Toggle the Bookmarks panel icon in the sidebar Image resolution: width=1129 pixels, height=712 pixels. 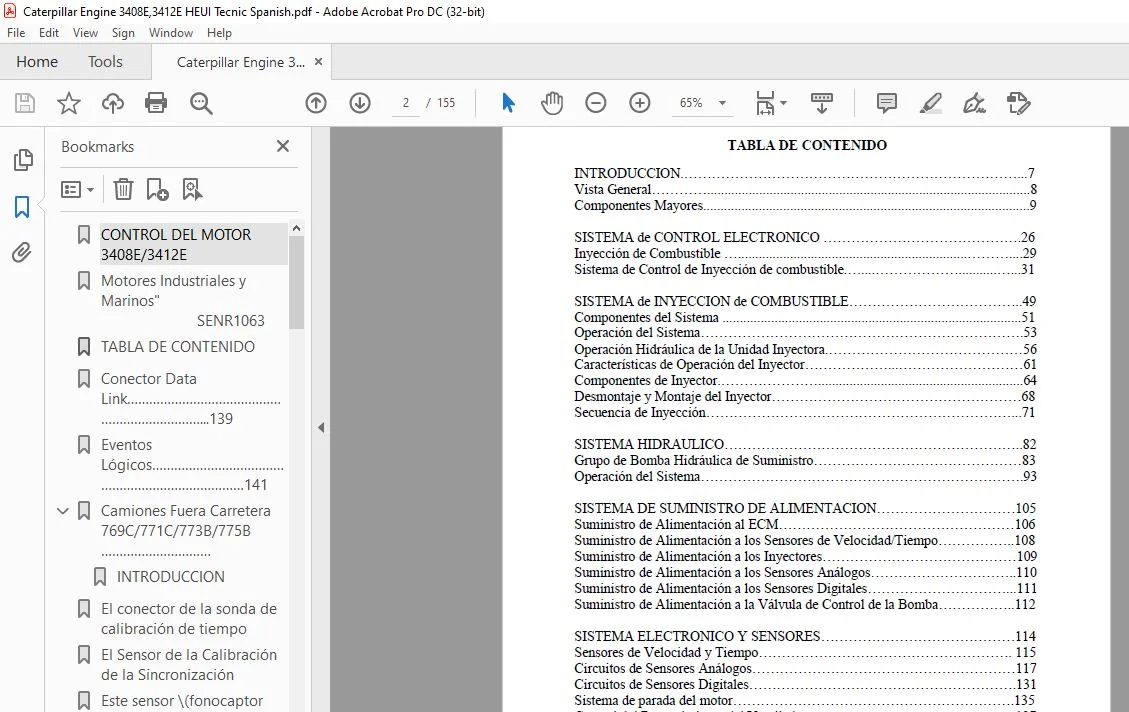(22, 207)
